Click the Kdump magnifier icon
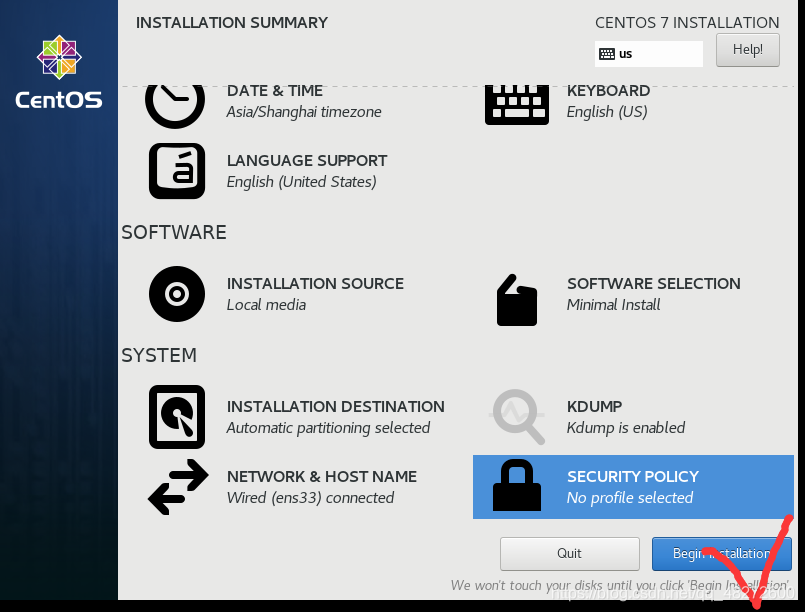The image size is (805, 612). [x=518, y=417]
